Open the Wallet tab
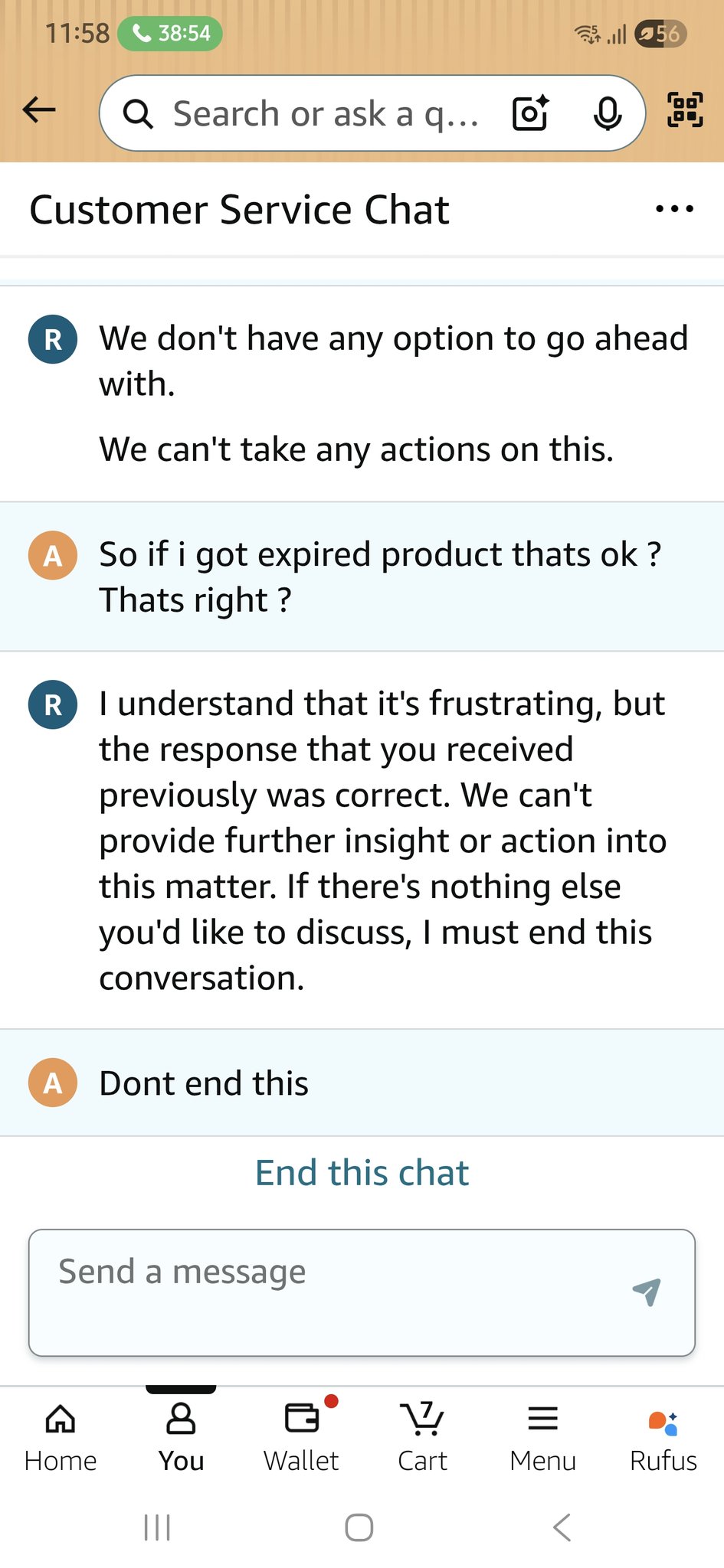 tap(301, 1437)
